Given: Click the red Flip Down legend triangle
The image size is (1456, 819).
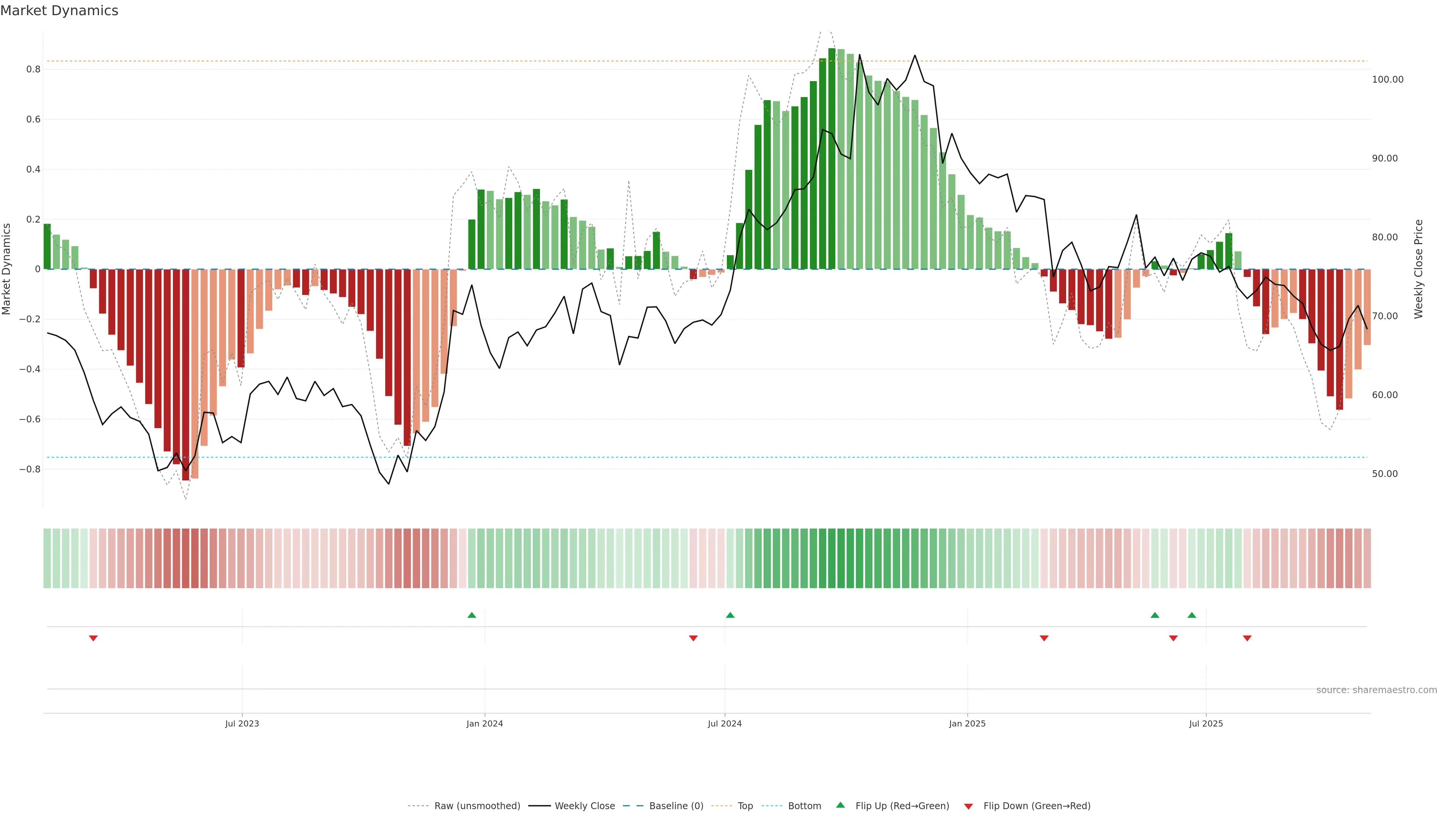Looking at the screenshot, I should click(968, 806).
